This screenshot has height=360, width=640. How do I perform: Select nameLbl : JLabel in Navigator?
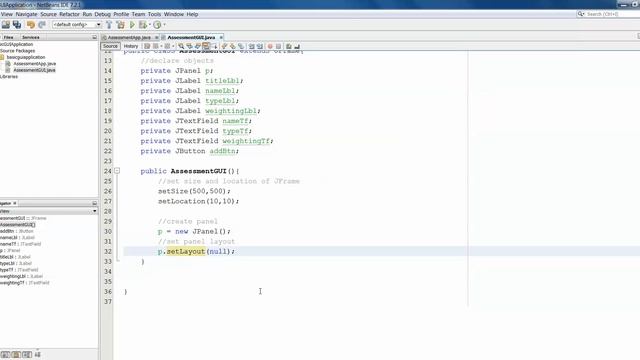coord(17,238)
